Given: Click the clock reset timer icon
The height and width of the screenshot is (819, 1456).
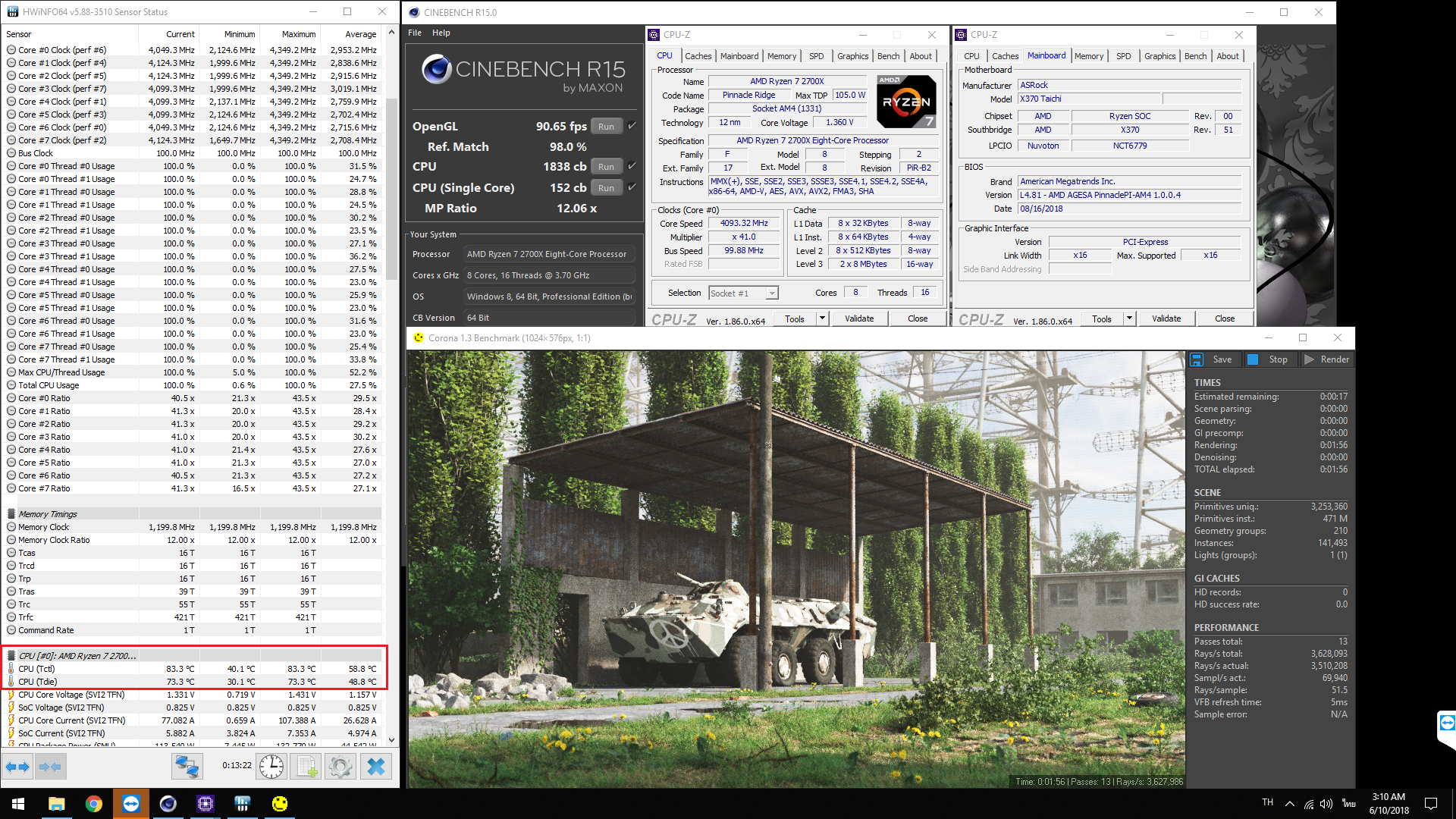Looking at the screenshot, I should 271,767.
